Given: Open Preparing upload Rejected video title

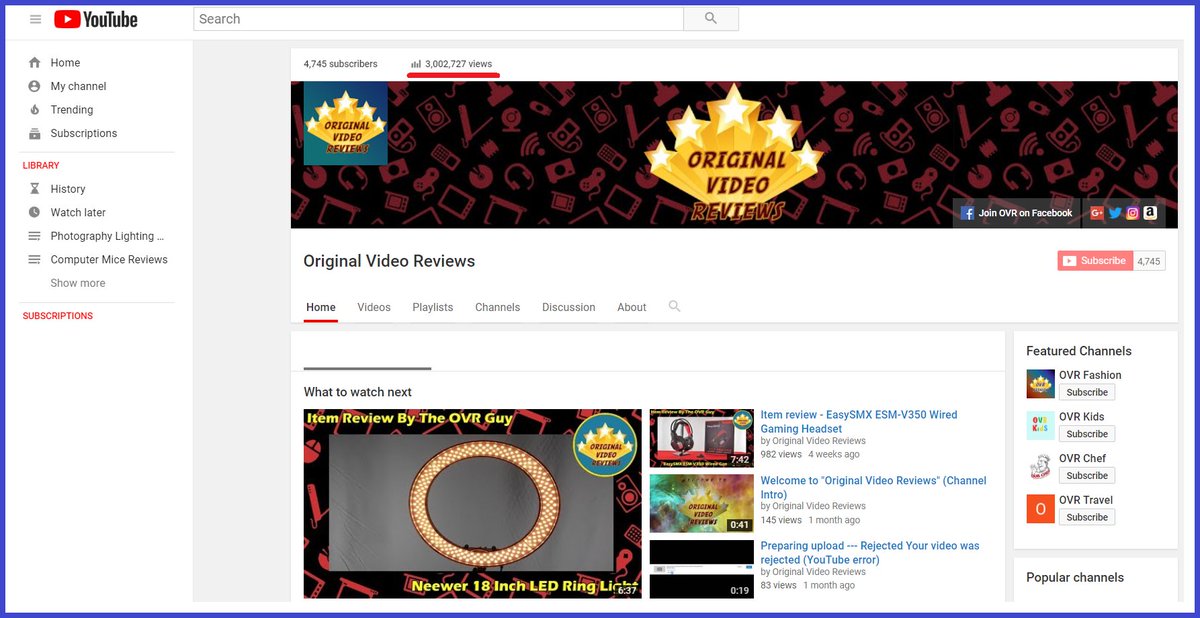Looking at the screenshot, I should point(870,553).
